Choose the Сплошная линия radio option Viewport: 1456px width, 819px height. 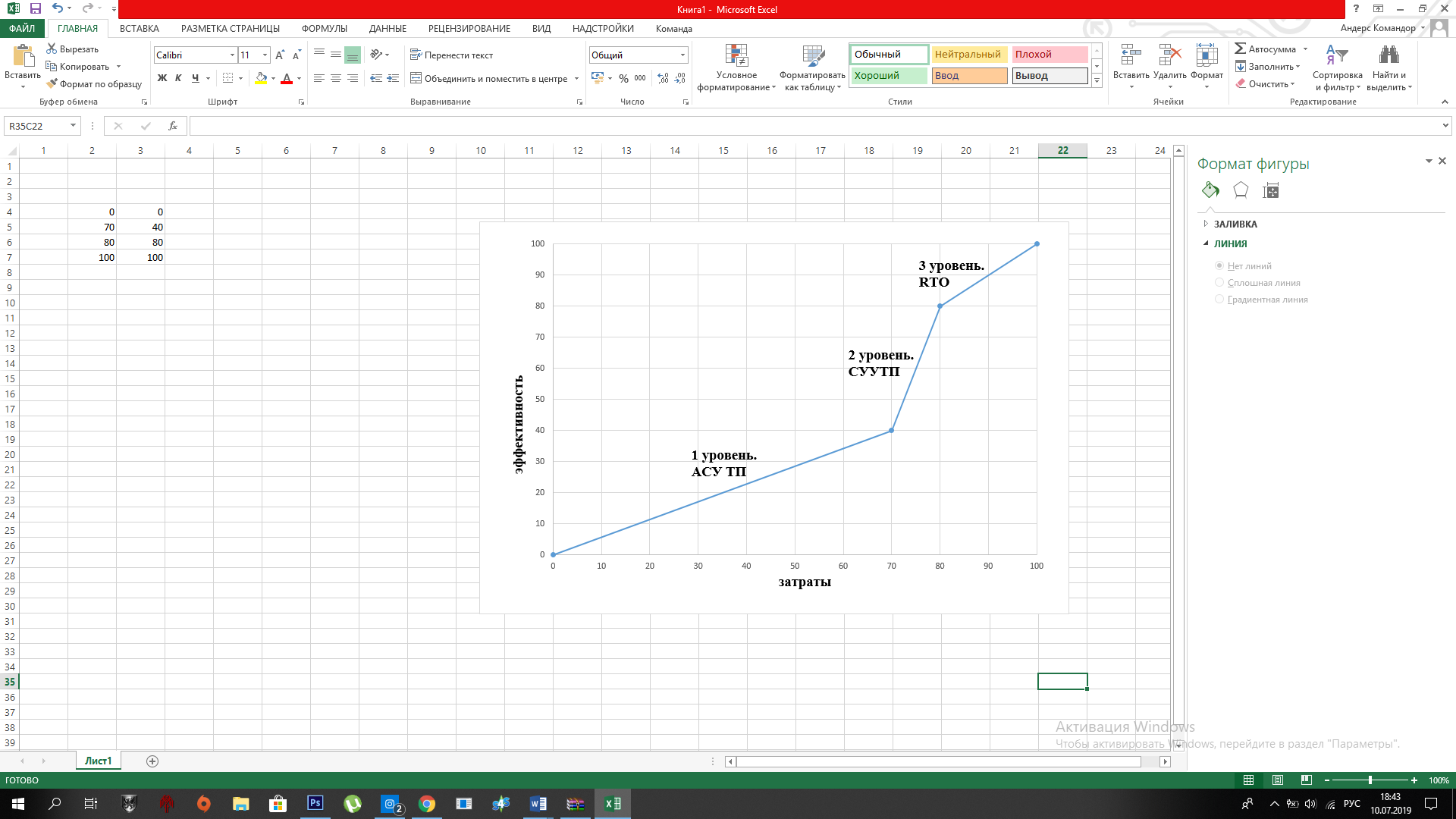[x=1219, y=282]
